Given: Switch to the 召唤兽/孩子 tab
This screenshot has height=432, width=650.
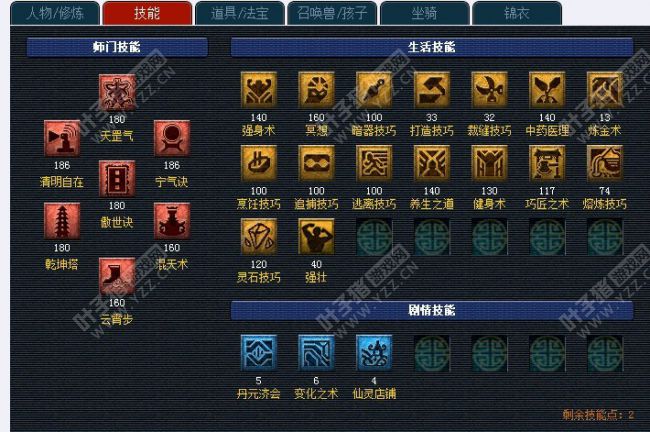Looking at the screenshot, I should coord(332,13).
